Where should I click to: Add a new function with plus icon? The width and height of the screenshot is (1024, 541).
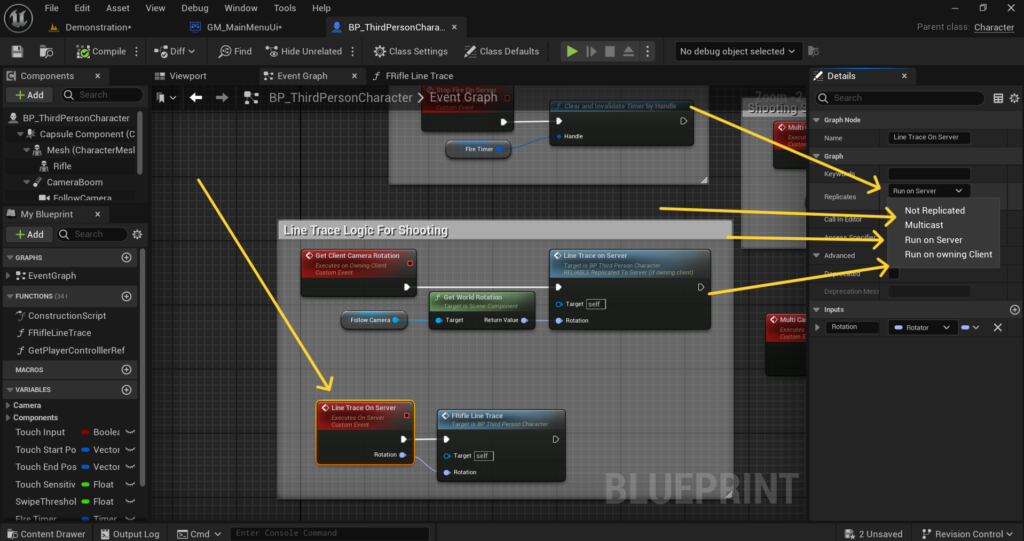pyautogui.click(x=127, y=296)
